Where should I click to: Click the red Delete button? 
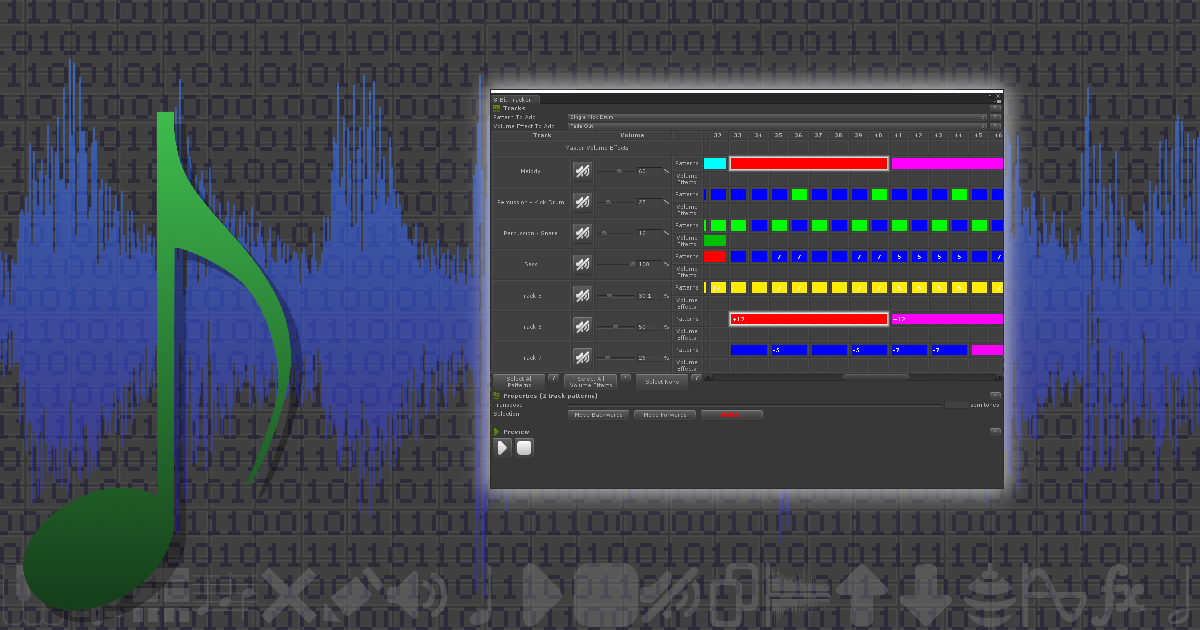[732, 415]
